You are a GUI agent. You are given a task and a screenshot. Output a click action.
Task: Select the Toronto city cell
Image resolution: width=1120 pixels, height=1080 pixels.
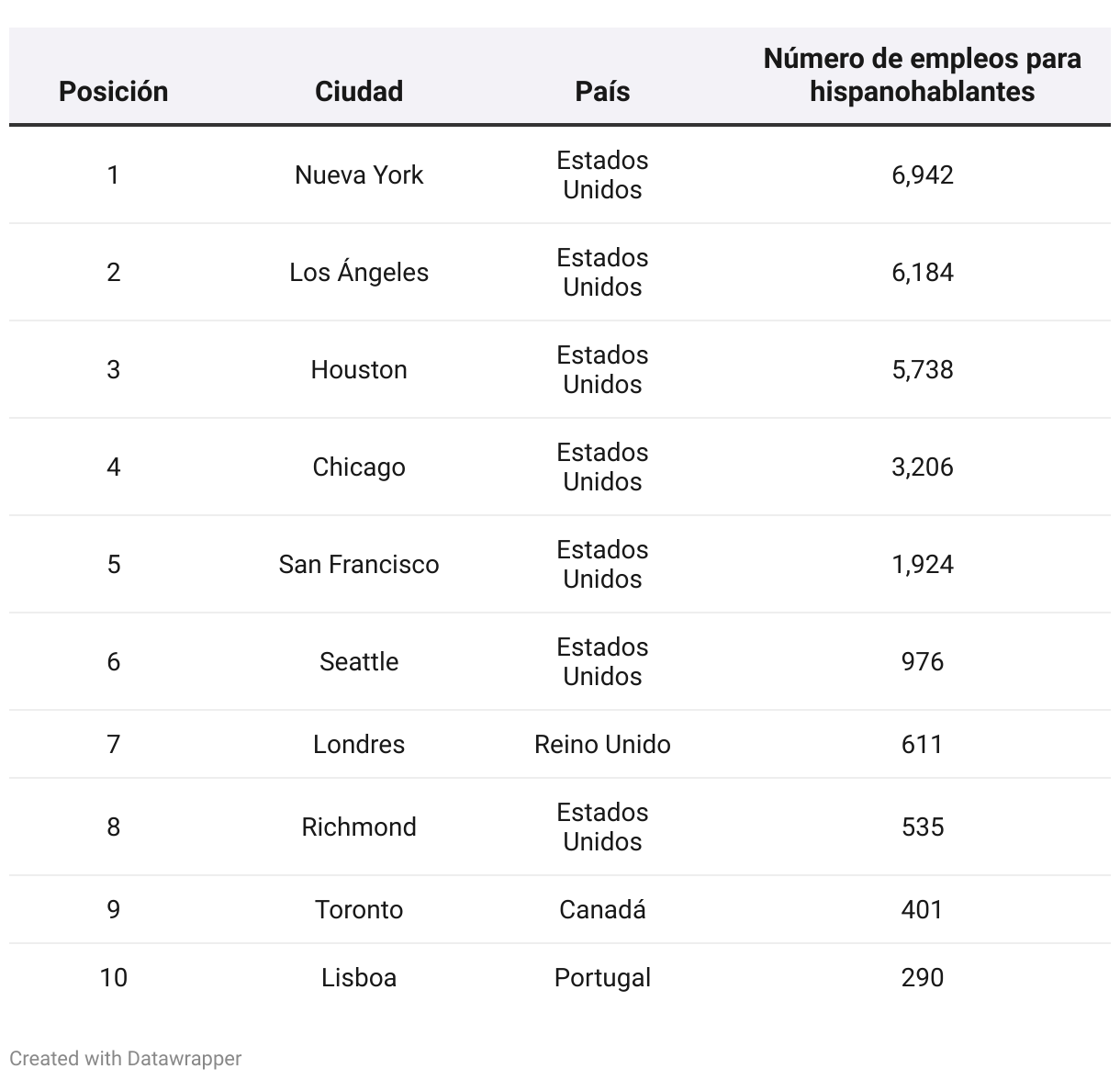click(x=359, y=909)
